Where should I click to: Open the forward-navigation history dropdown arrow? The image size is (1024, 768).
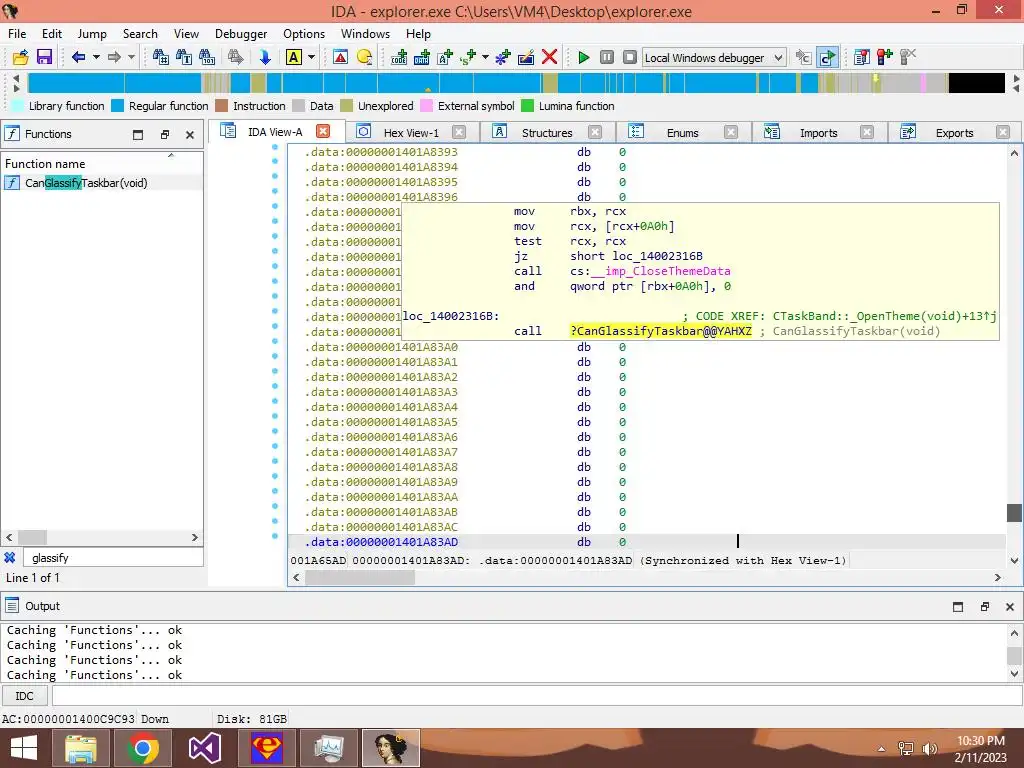131,57
